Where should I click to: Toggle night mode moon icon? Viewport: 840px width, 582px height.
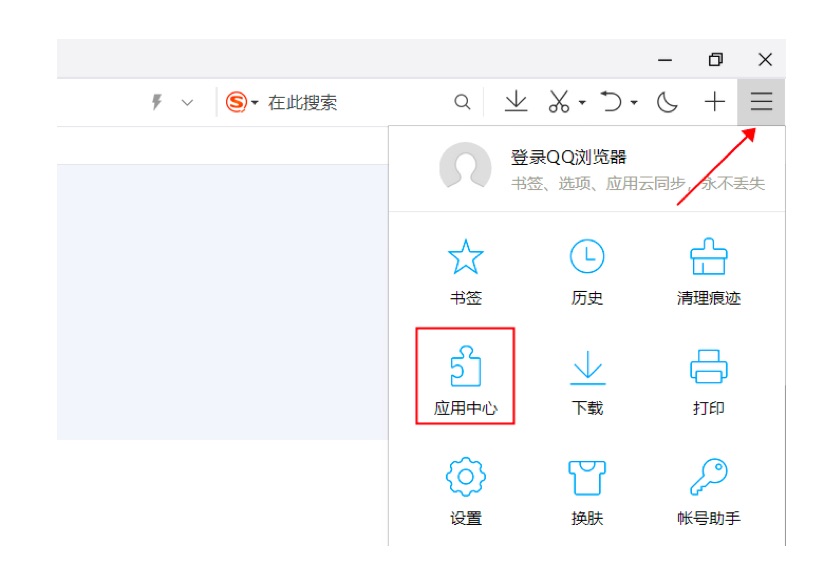pyautogui.click(x=667, y=102)
